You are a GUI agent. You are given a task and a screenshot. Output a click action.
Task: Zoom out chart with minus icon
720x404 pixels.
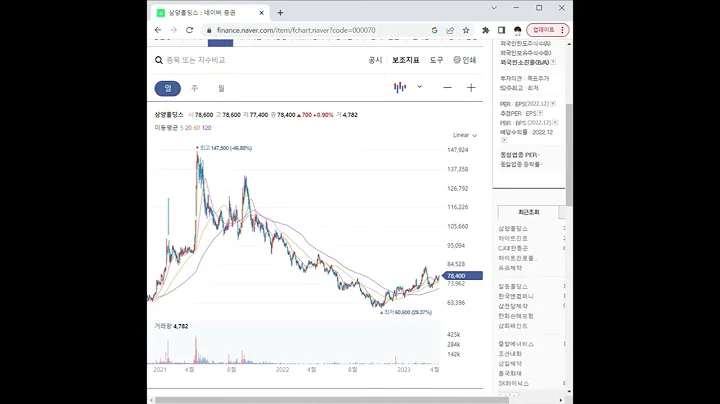point(447,88)
